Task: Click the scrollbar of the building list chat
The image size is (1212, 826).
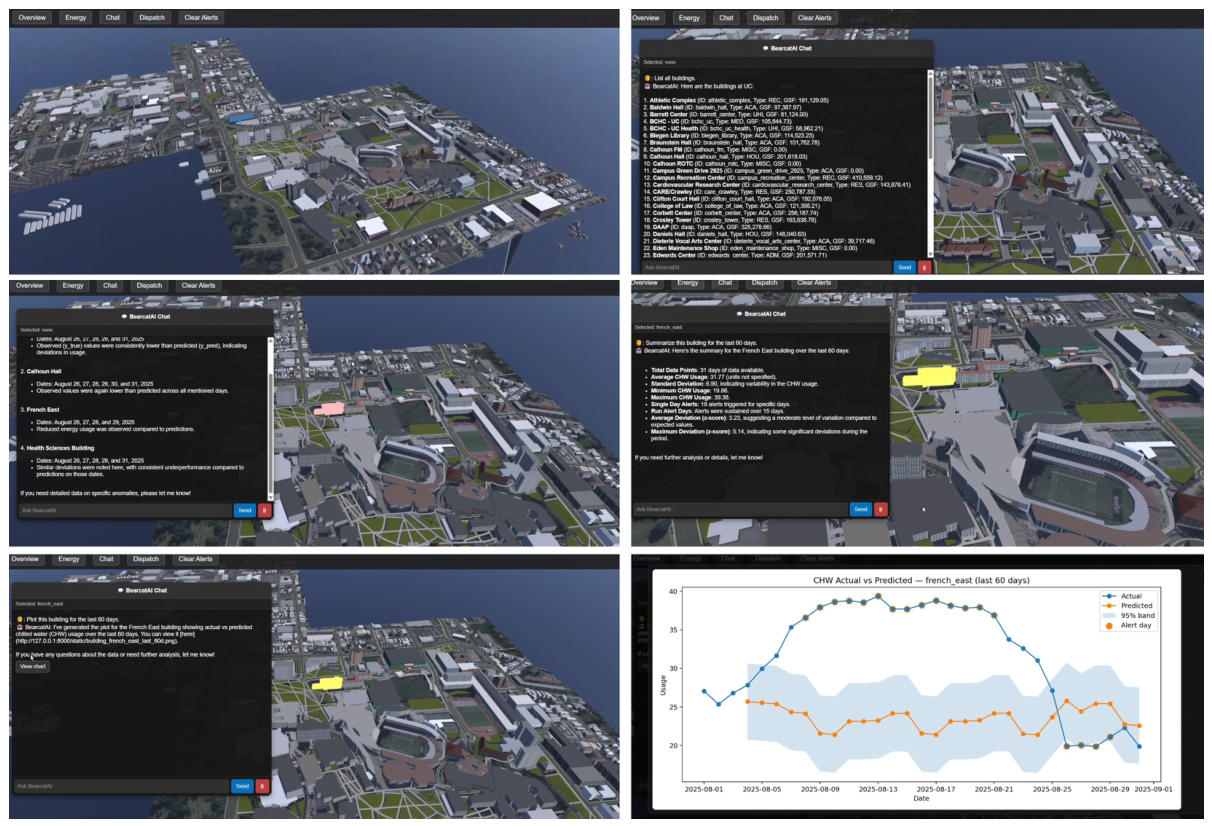Action: 929,165
